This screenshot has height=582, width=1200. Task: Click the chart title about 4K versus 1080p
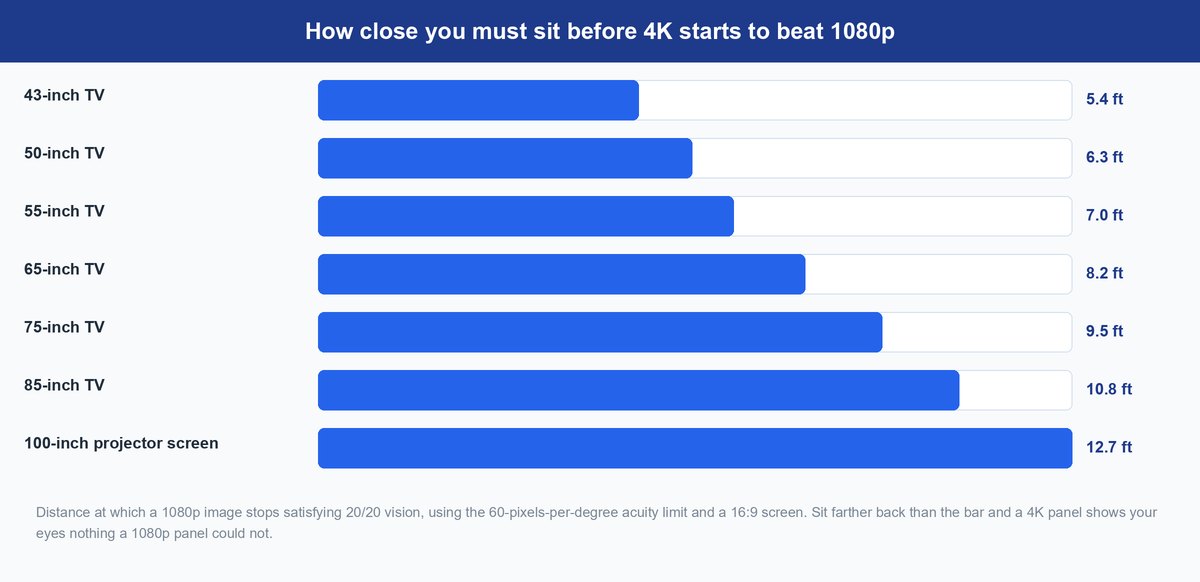(600, 31)
